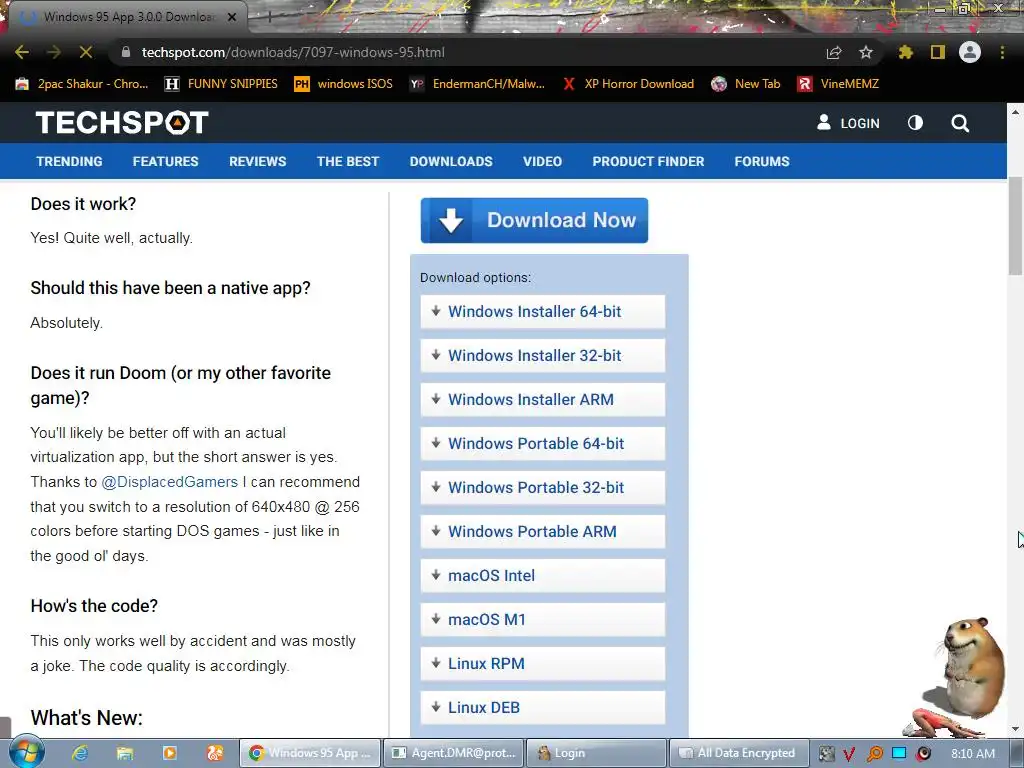This screenshot has width=1024, height=768.
Task: Click the orange magnifier tray icon
Action: point(874,754)
